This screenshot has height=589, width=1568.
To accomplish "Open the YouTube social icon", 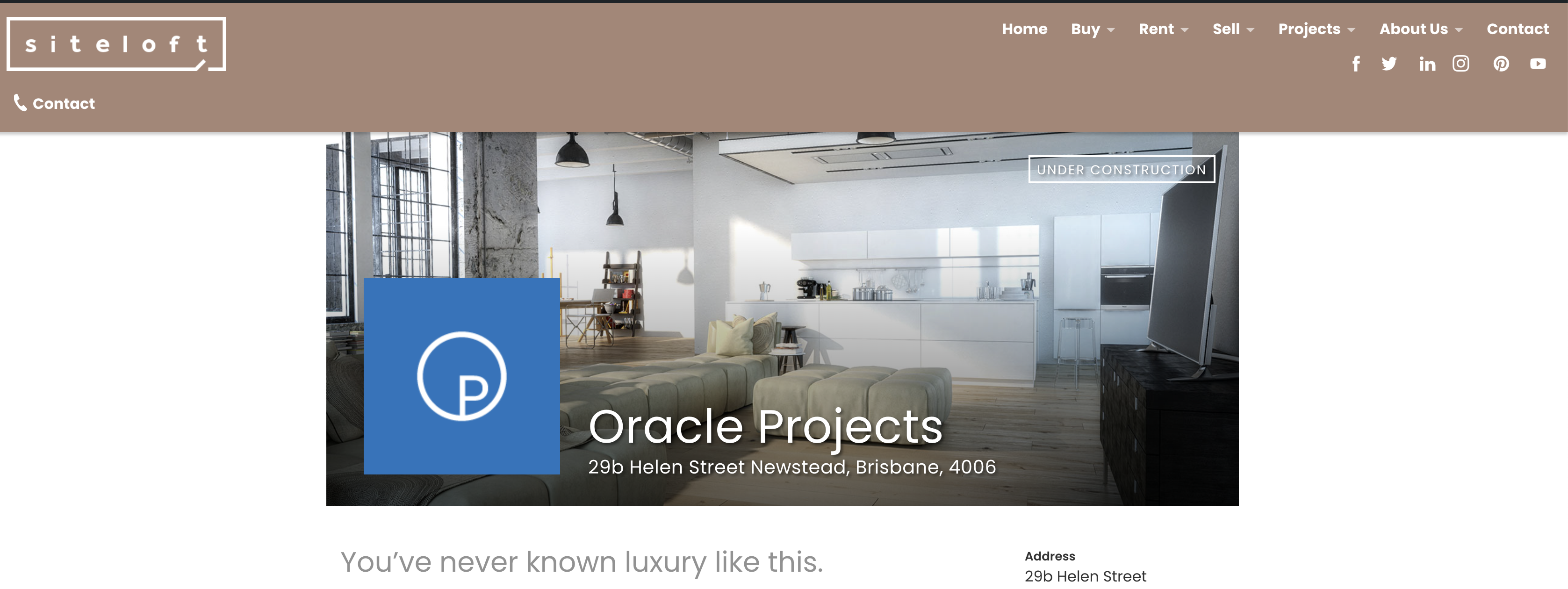I will pyautogui.click(x=1538, y=64).
